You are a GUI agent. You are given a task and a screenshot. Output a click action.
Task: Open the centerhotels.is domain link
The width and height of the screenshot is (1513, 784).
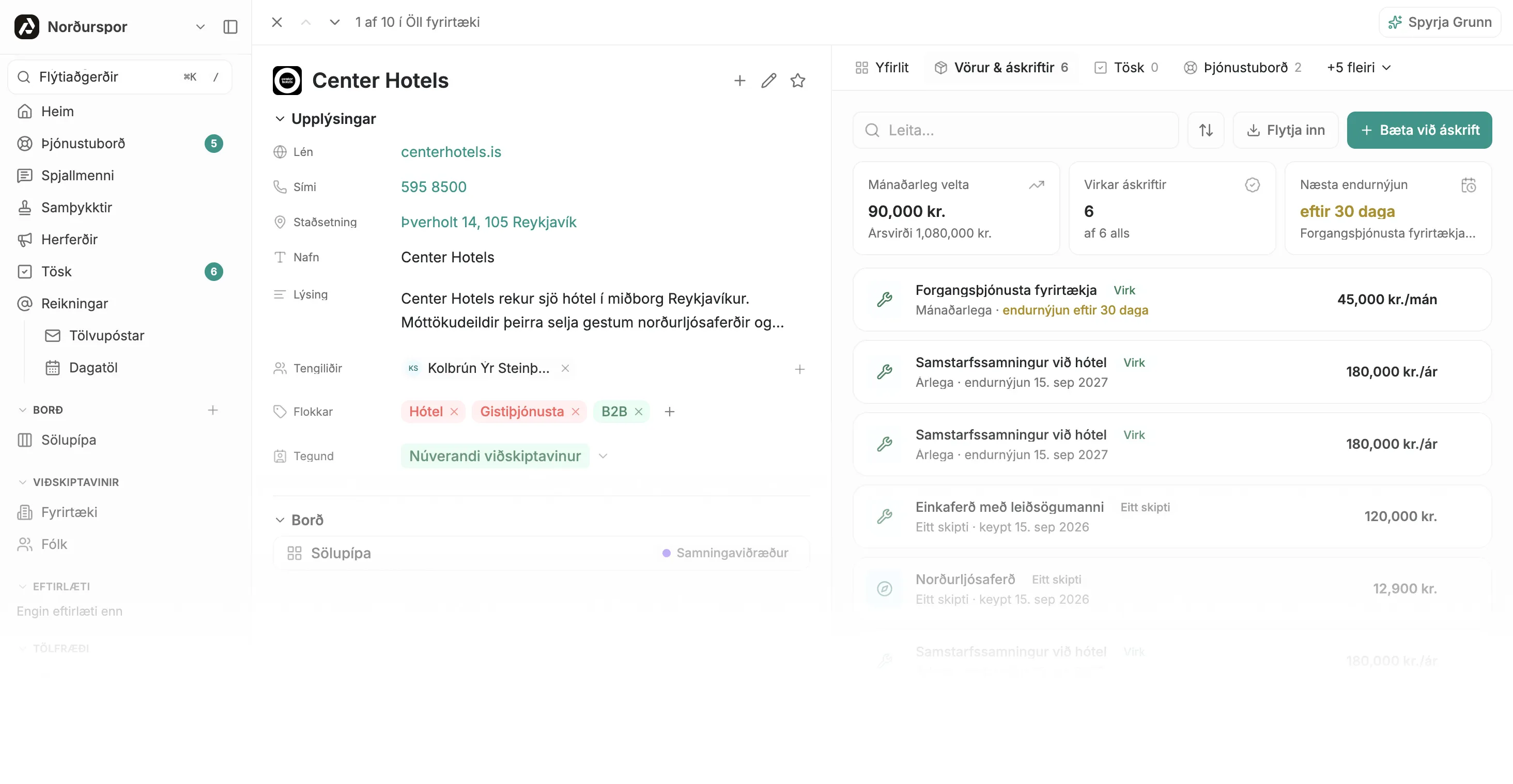tap(451, 152)
